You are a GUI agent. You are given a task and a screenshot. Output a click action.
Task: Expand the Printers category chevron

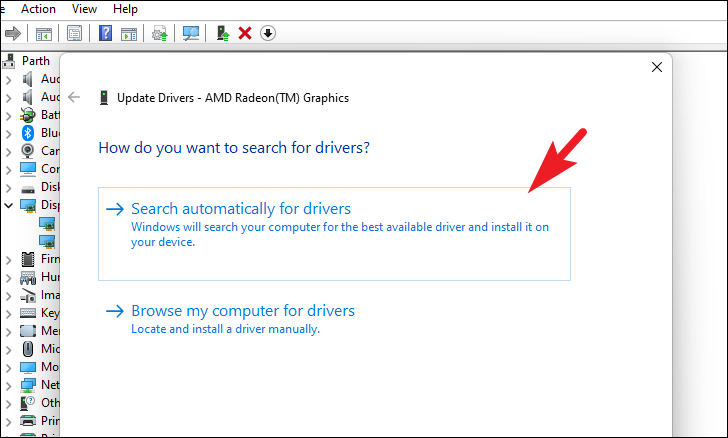[x=8, y=422]
